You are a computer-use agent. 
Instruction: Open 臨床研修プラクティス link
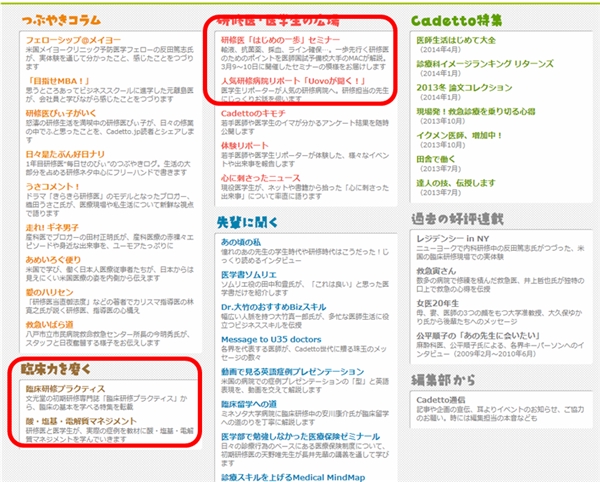coord(65,389)
